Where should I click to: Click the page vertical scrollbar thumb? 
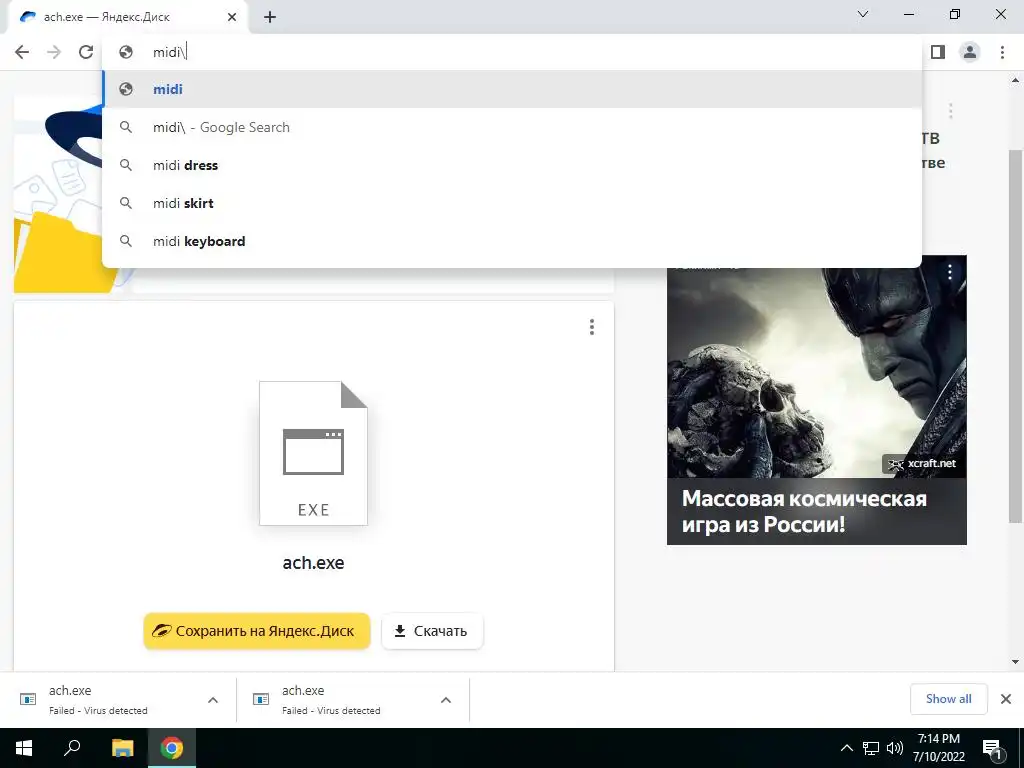click(x=1016, y=336)
